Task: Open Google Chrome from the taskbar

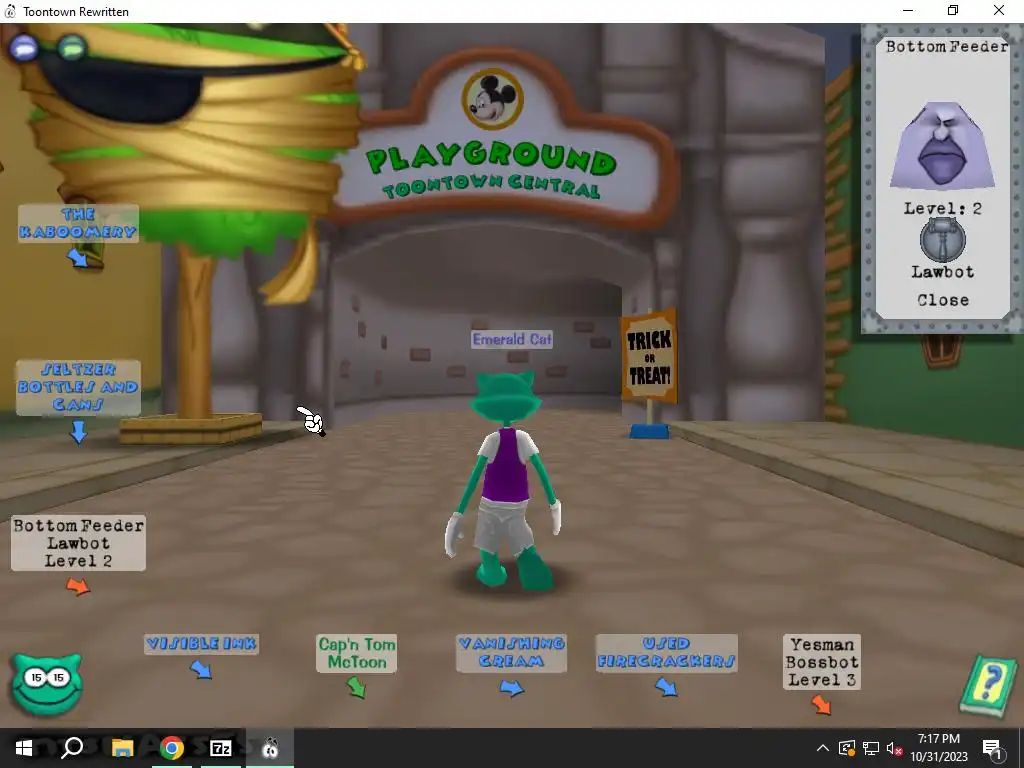Action: point(172,748)
